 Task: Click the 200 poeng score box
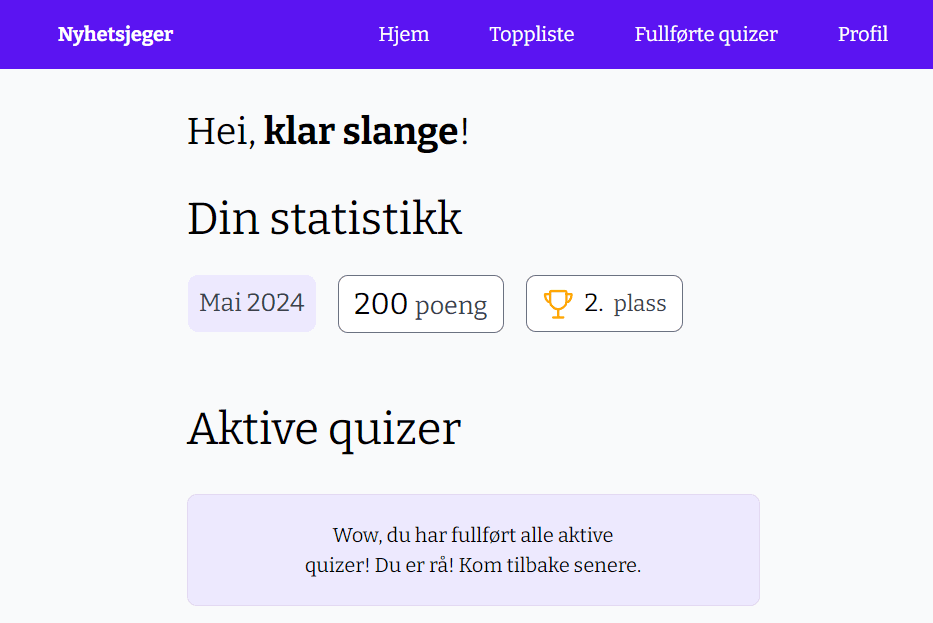point(421,304)
